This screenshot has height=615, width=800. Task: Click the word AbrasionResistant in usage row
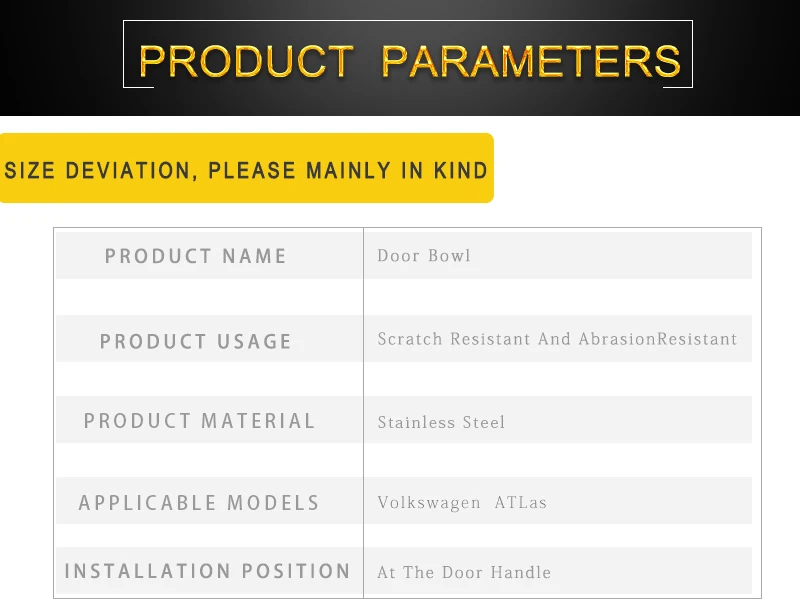[658, 339]
